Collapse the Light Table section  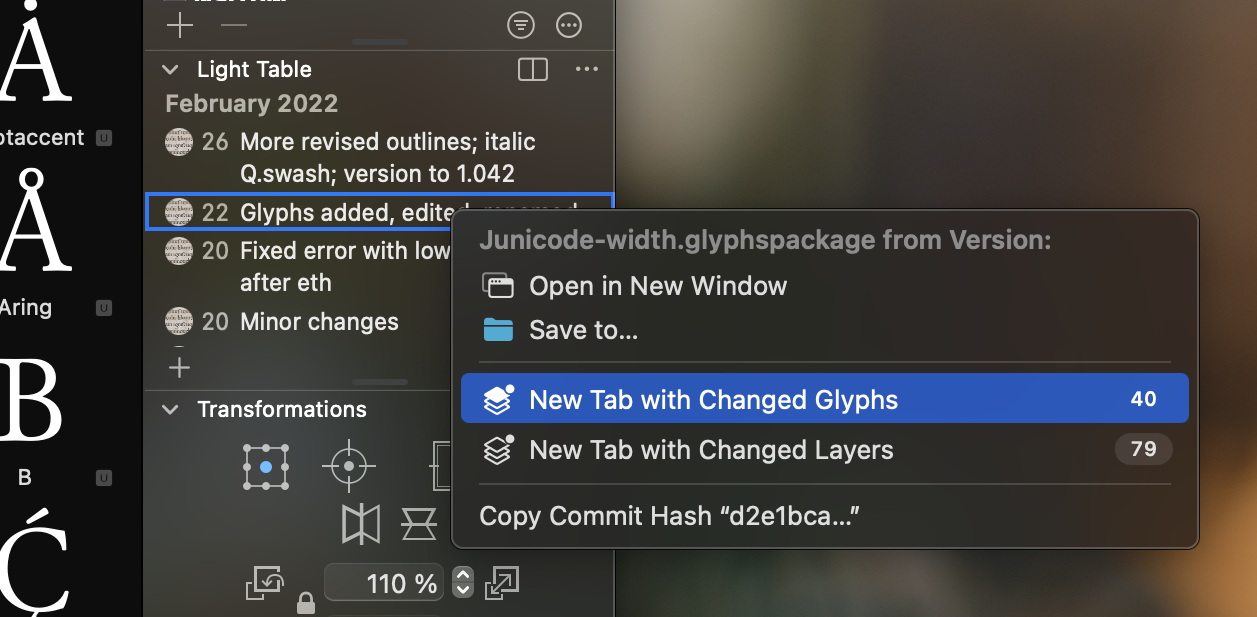click(x=171, y=70)
